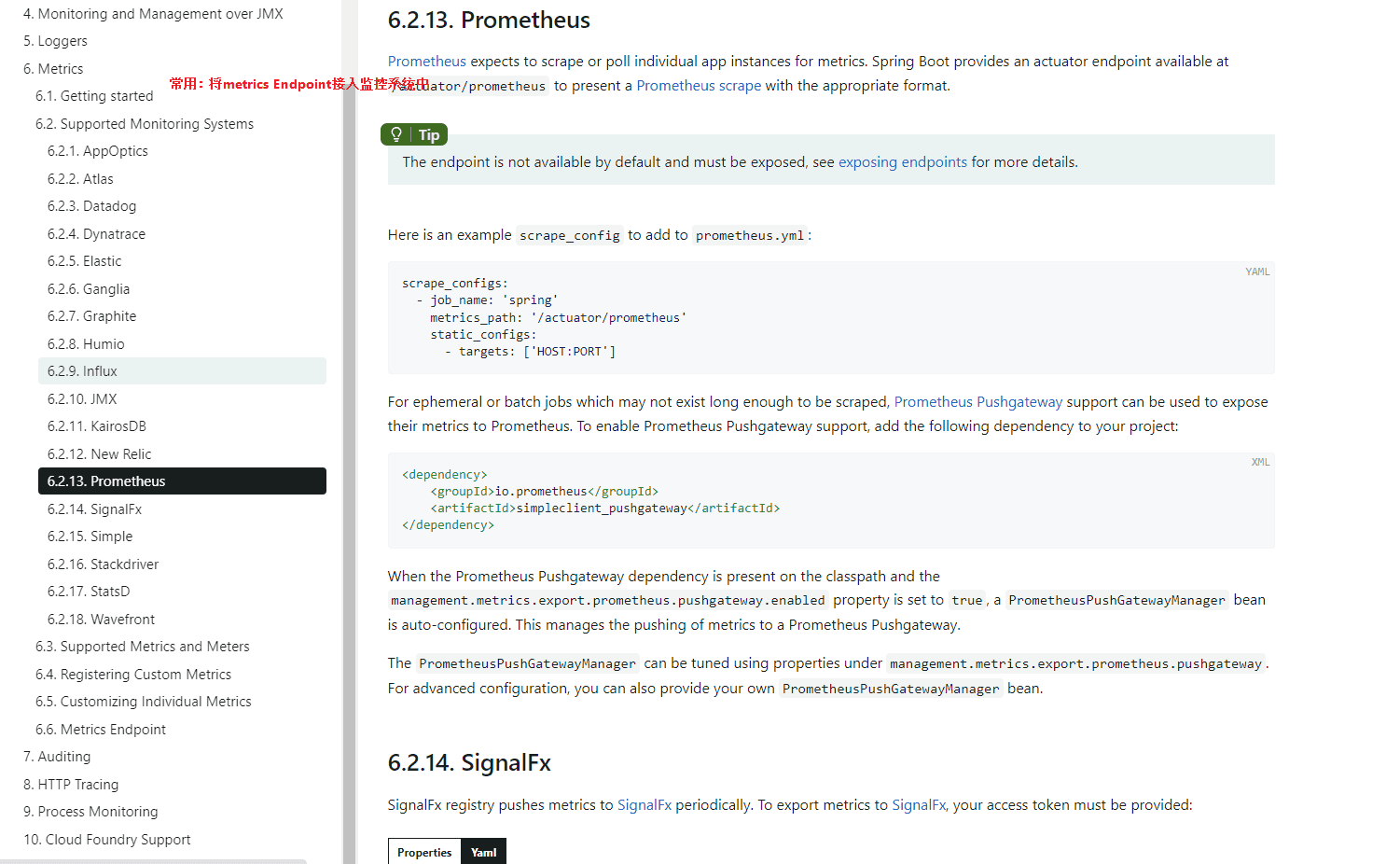
Task: Go to 10. Cloud Foundry Support
Action: click(x=106, y=840)
